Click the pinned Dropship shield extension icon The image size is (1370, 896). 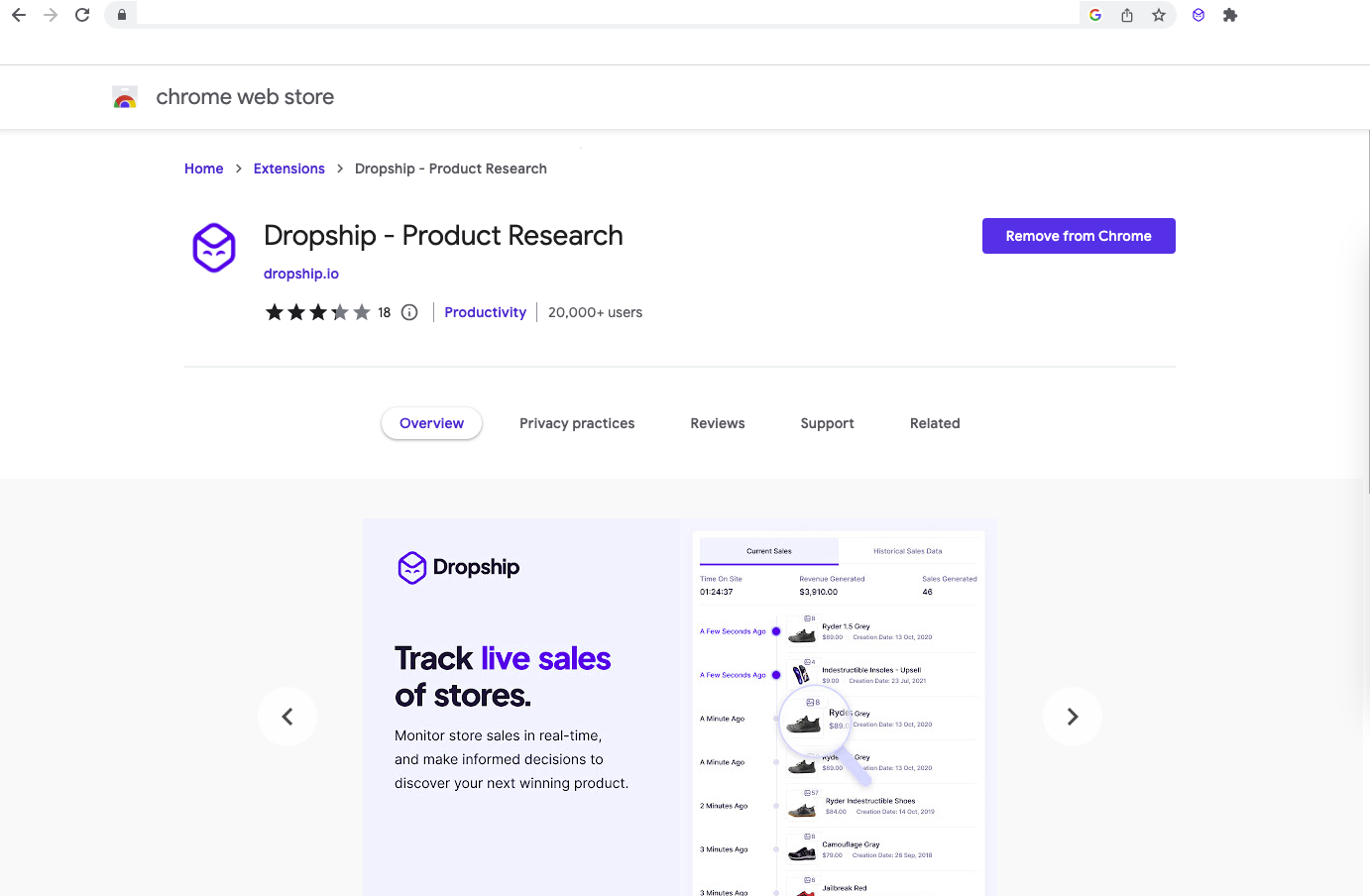click(1198, 15)
